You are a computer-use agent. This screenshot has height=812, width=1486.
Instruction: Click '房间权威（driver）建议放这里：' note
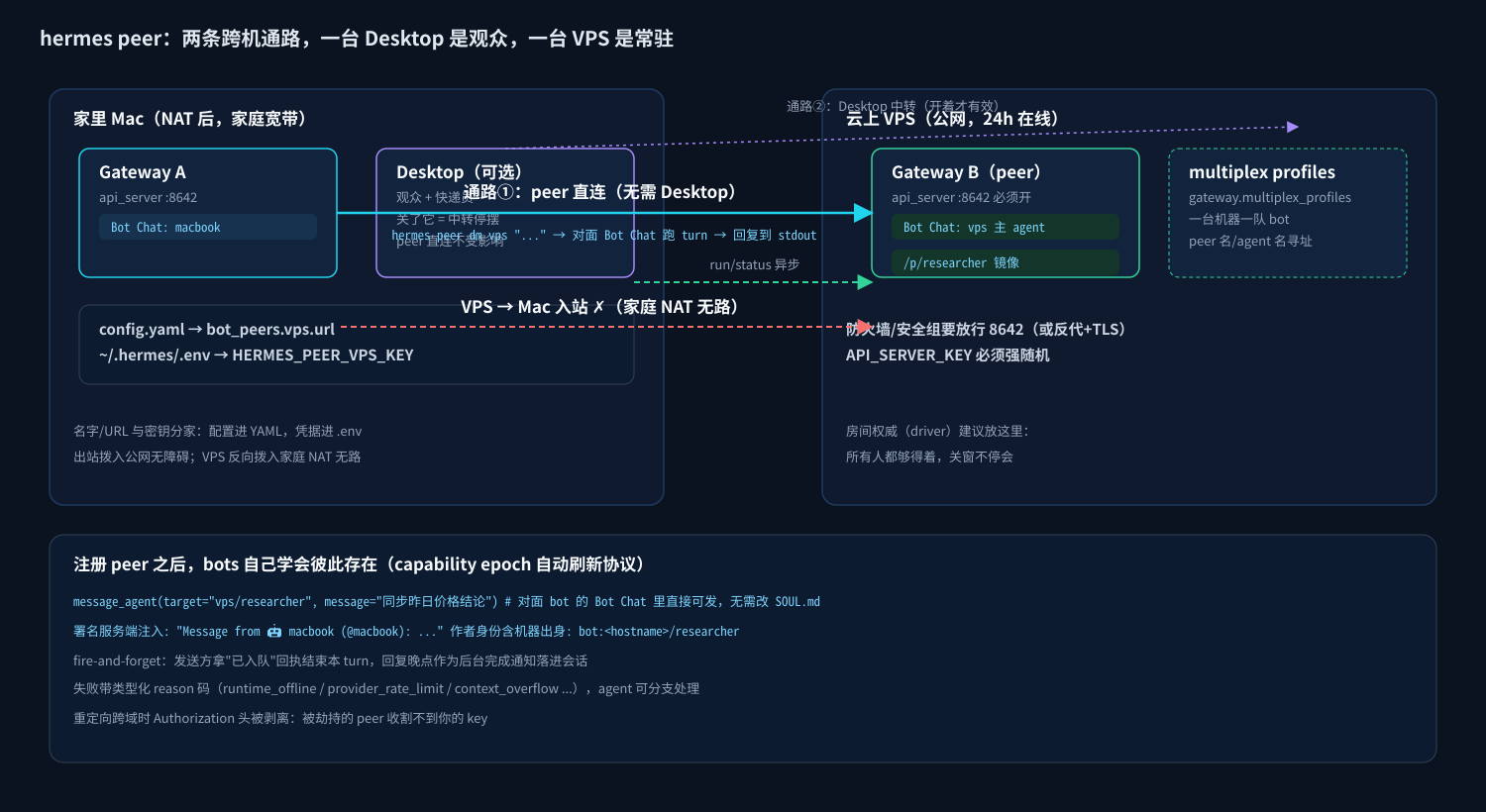[940, 432]
